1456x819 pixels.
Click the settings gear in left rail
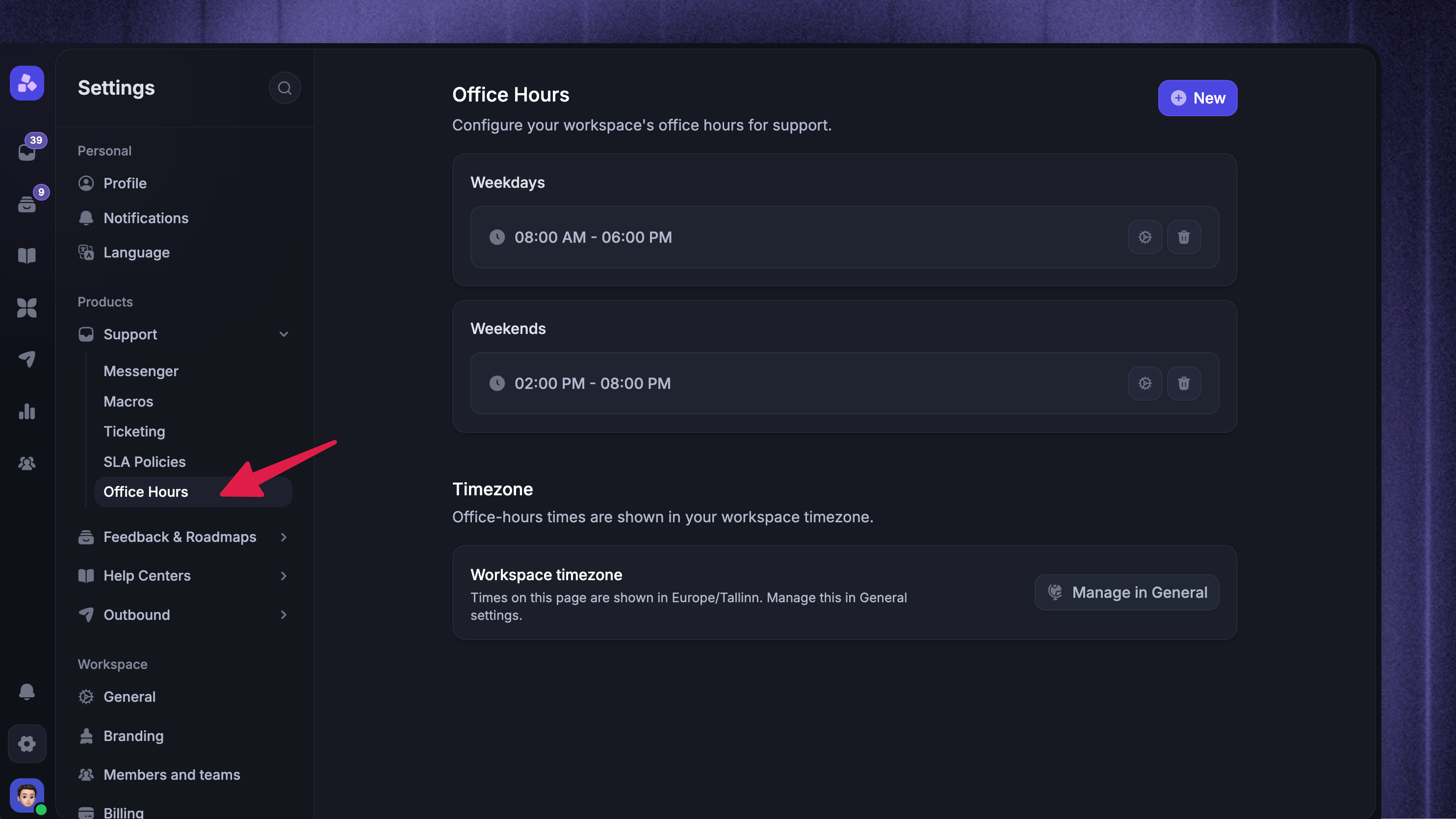(27, 743)
